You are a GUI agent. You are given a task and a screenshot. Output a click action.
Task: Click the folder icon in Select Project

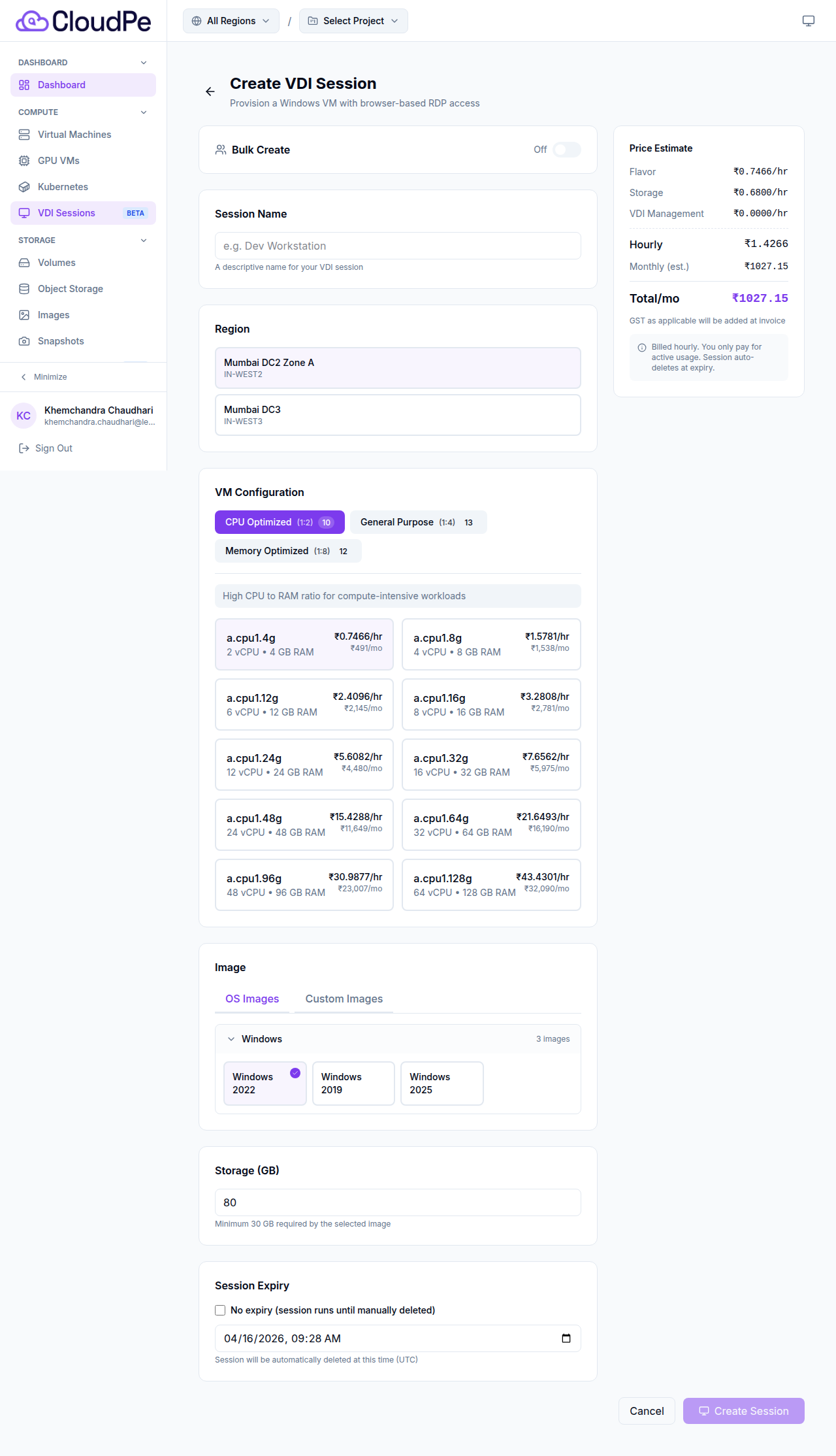pos(313,21)
